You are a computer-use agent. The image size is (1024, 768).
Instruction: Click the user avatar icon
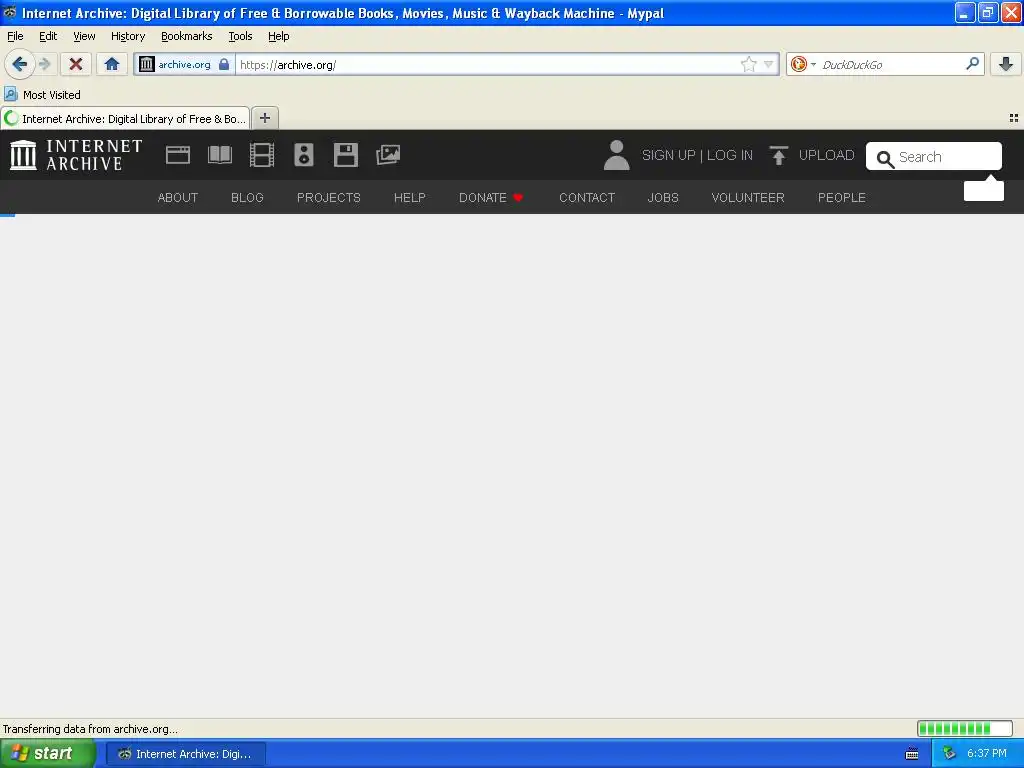[616, 155]
